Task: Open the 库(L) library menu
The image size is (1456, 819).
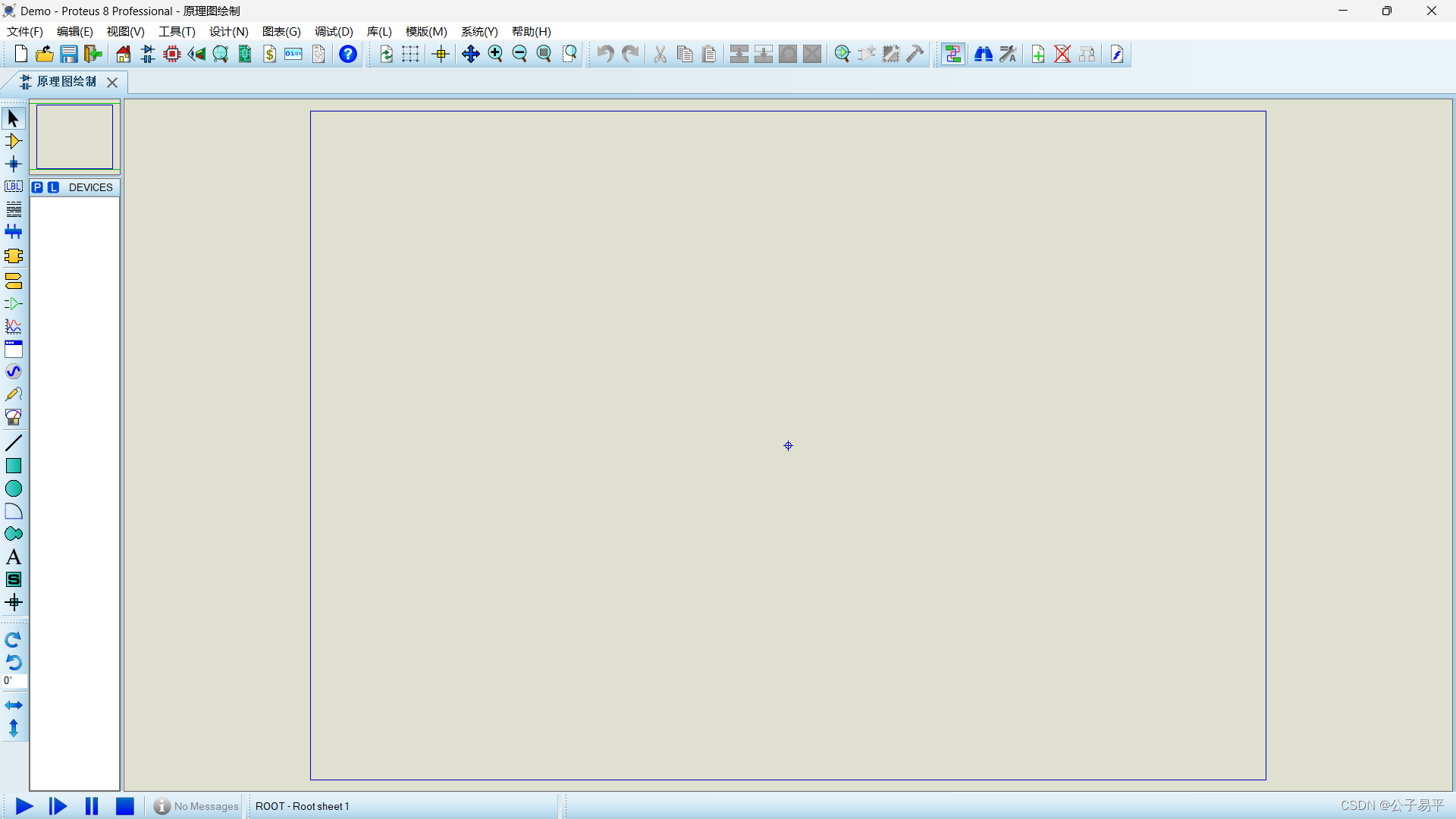Action: 379,31
